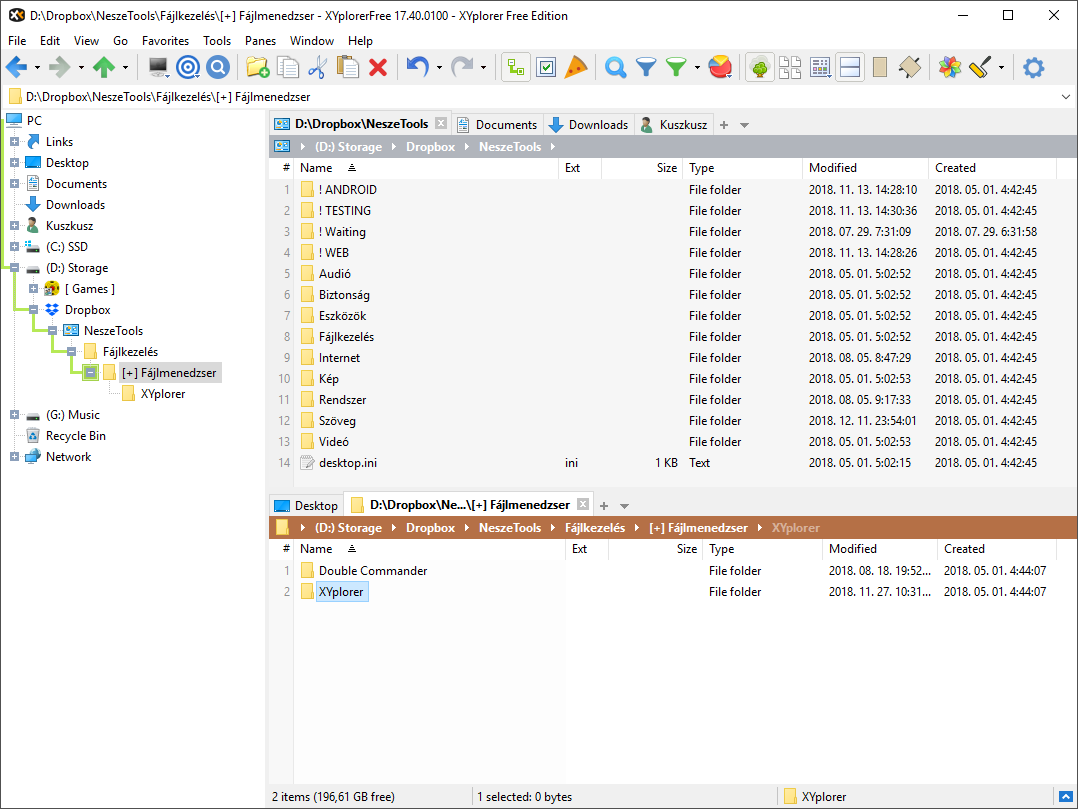This screenshot has height=809, width=1078.
Task: Click the paint roller customize icon
Action: tap(980, 67)
